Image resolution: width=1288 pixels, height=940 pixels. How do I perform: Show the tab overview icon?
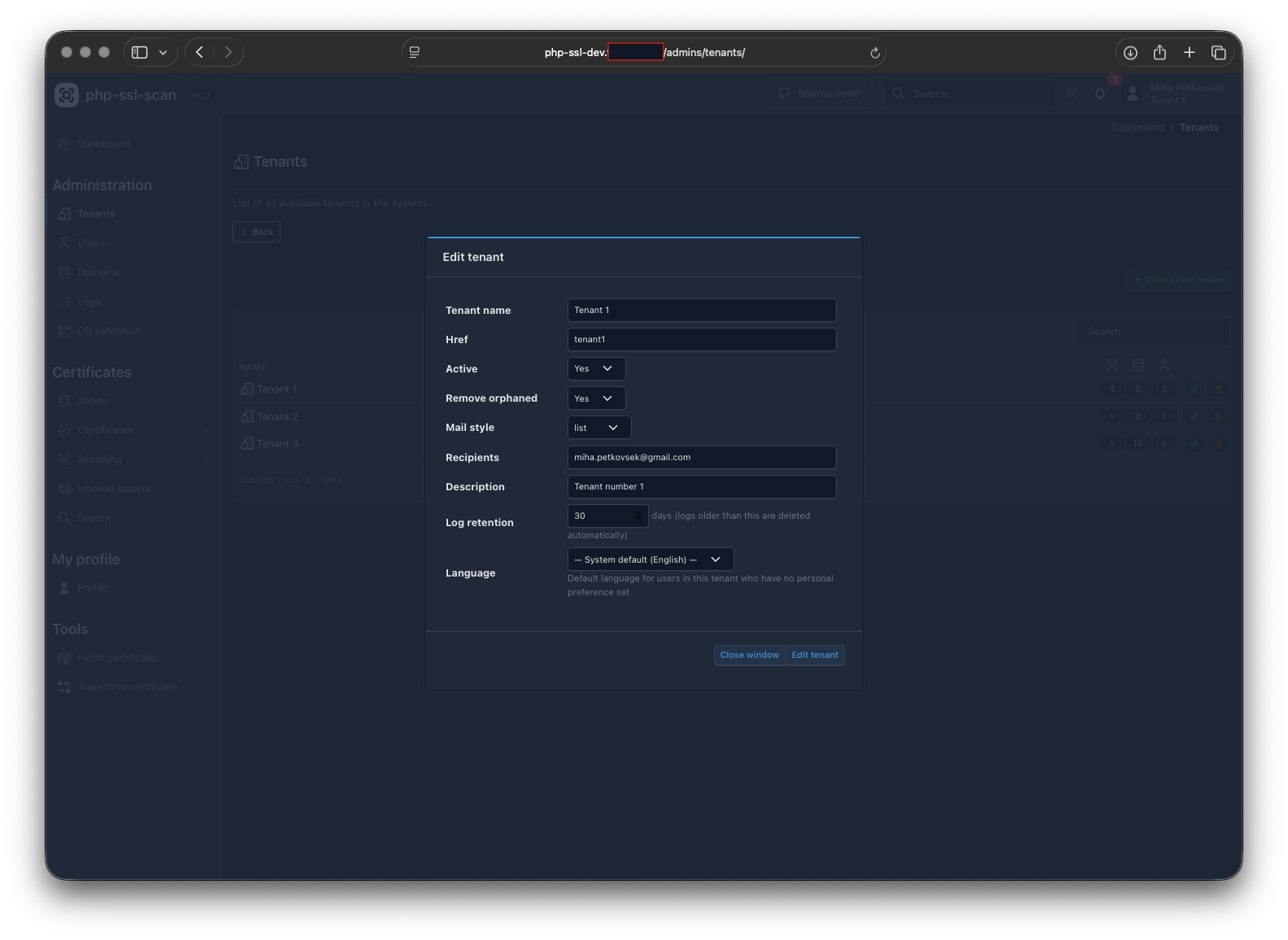pos(1218,53)
